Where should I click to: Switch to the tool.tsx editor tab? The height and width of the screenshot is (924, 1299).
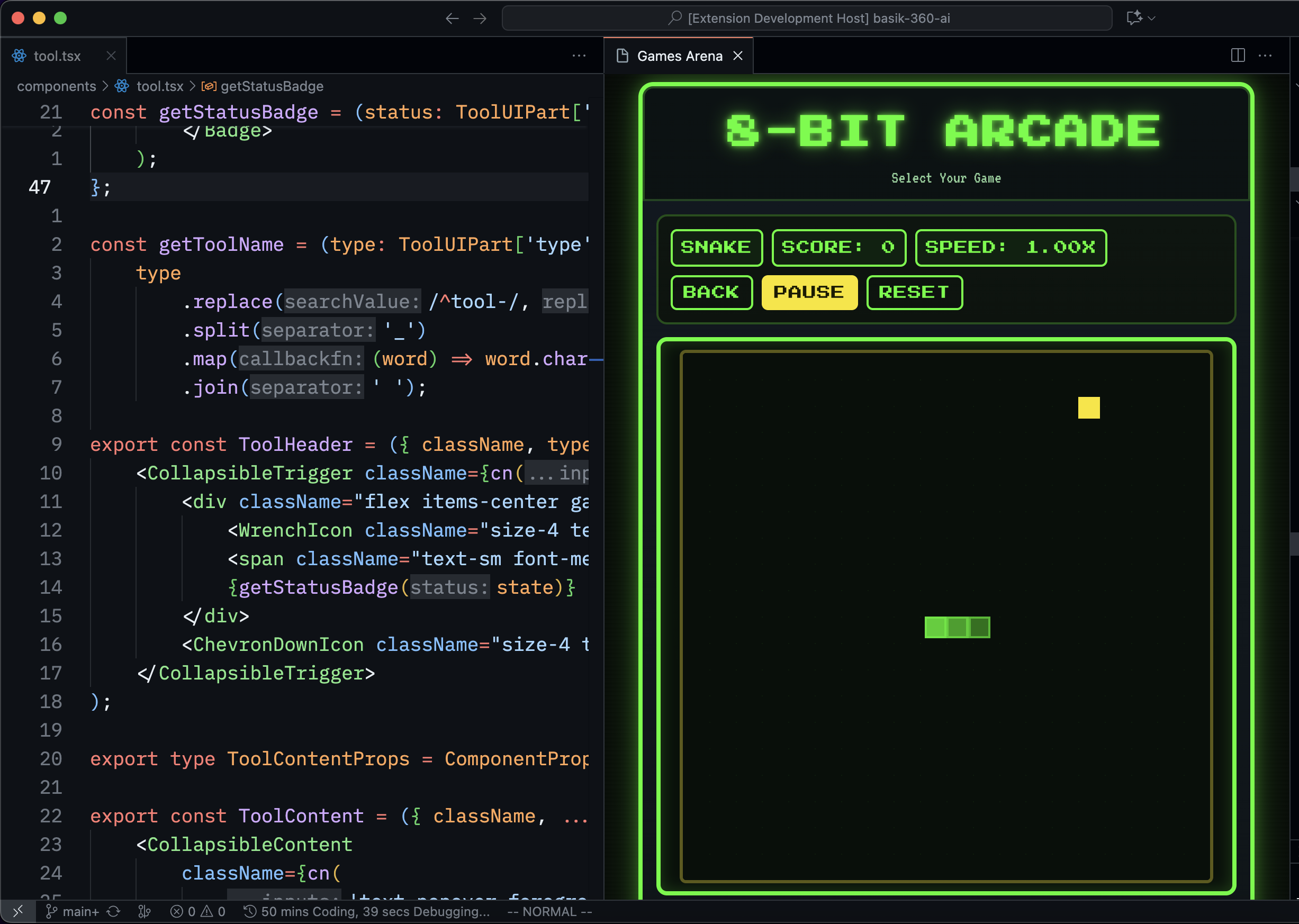coord(57,56)
